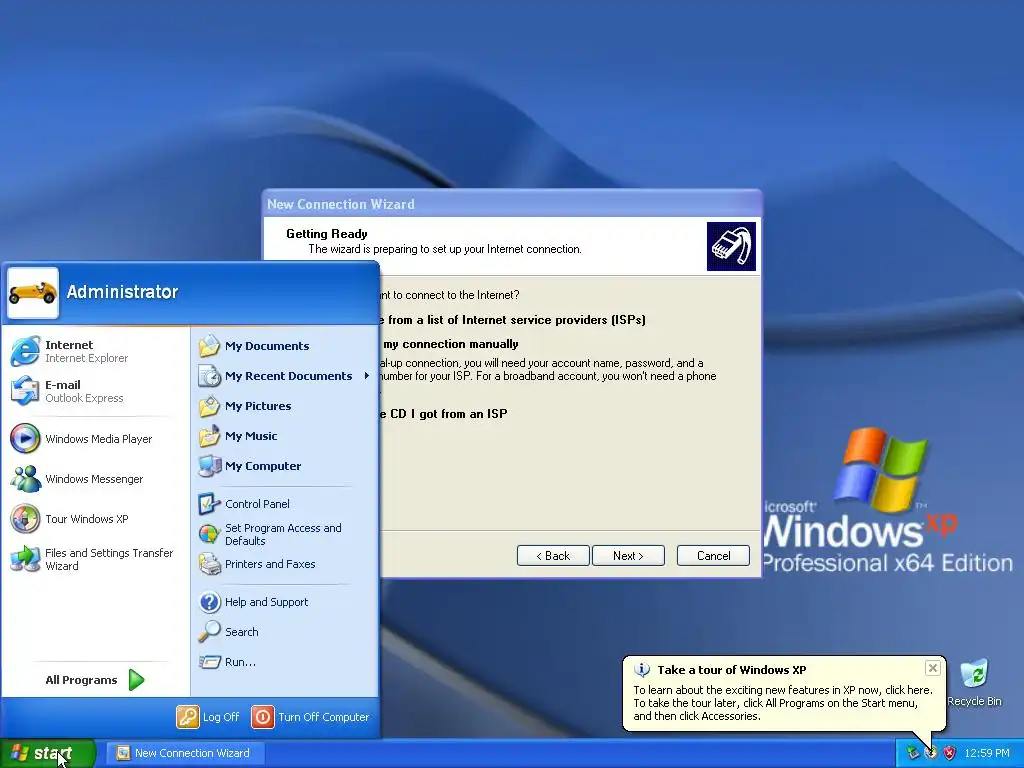Image resolution: width=1024 pixels, height=768 pixels.
Task: Click the Log Off text label
Action: coord(221,717)
